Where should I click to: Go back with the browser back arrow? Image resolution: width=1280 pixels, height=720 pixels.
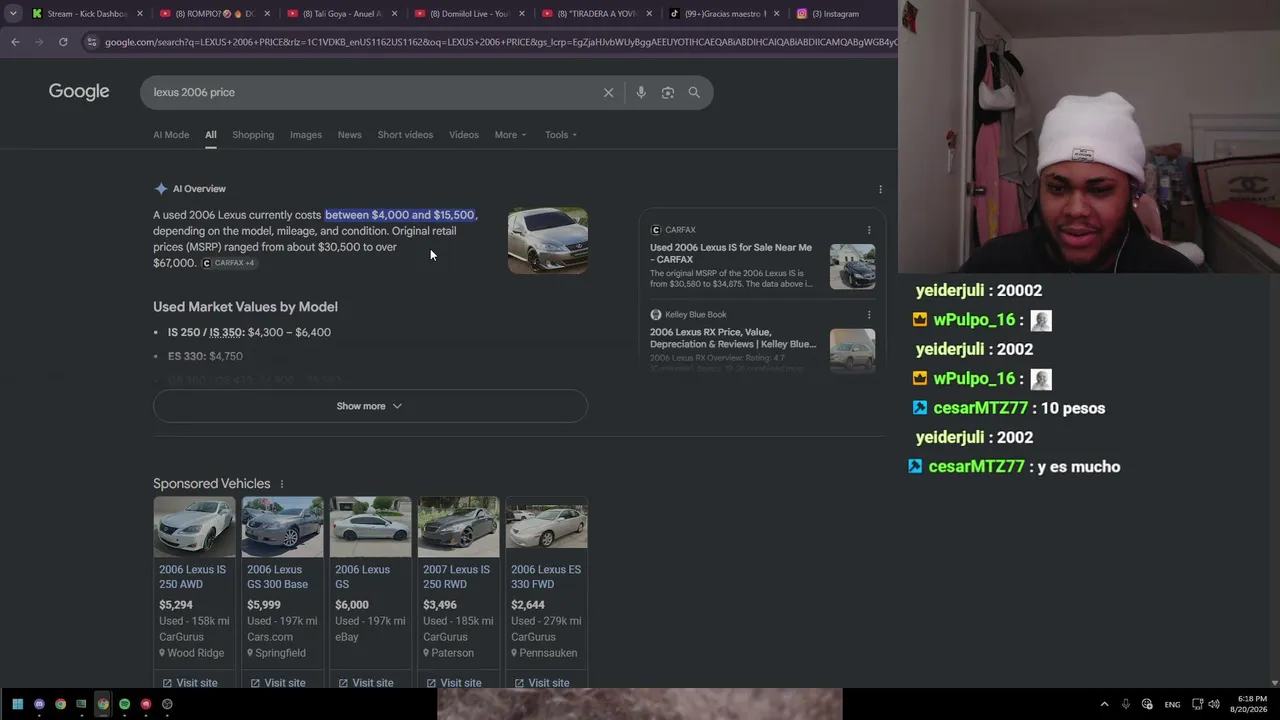tap(15, 42)
